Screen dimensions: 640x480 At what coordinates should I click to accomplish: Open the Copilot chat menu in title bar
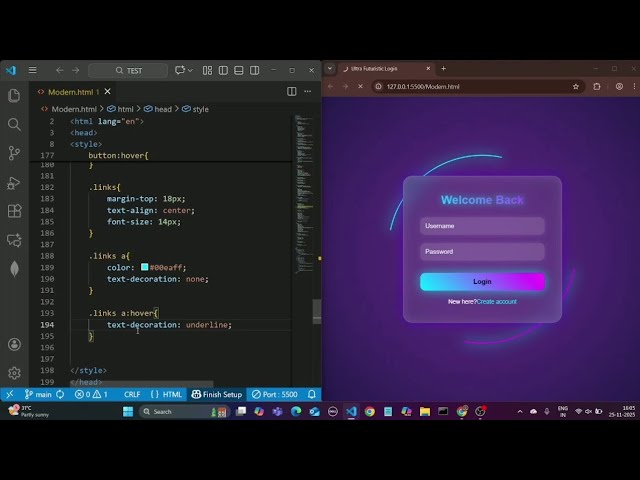point(184,70)
